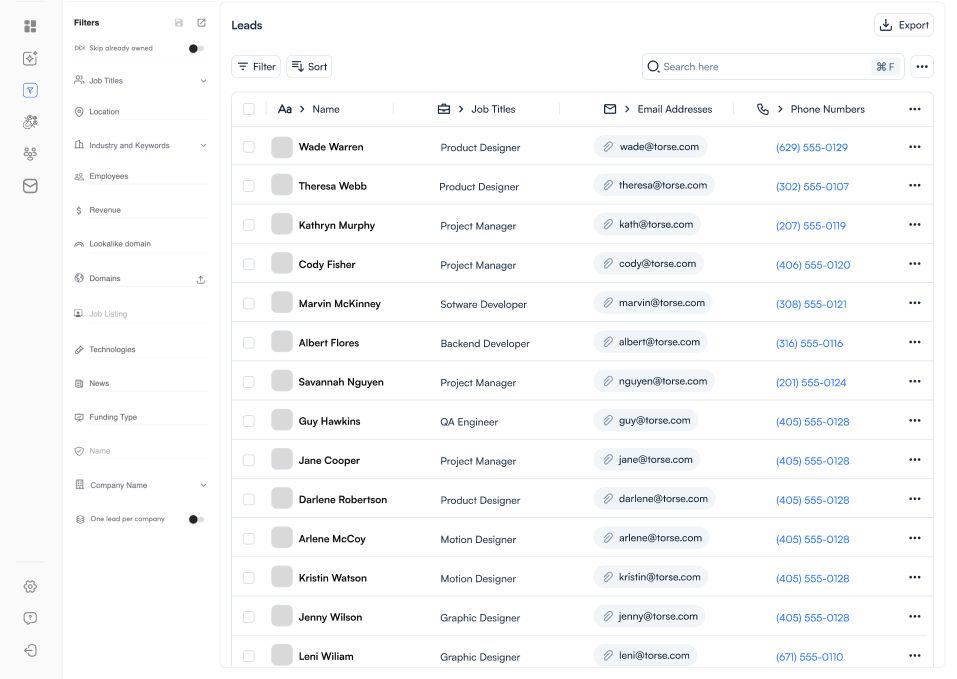This screenshot has width=957, height=679.
Task: Open Settings via the gear icon
Action: tap(30, 587)
